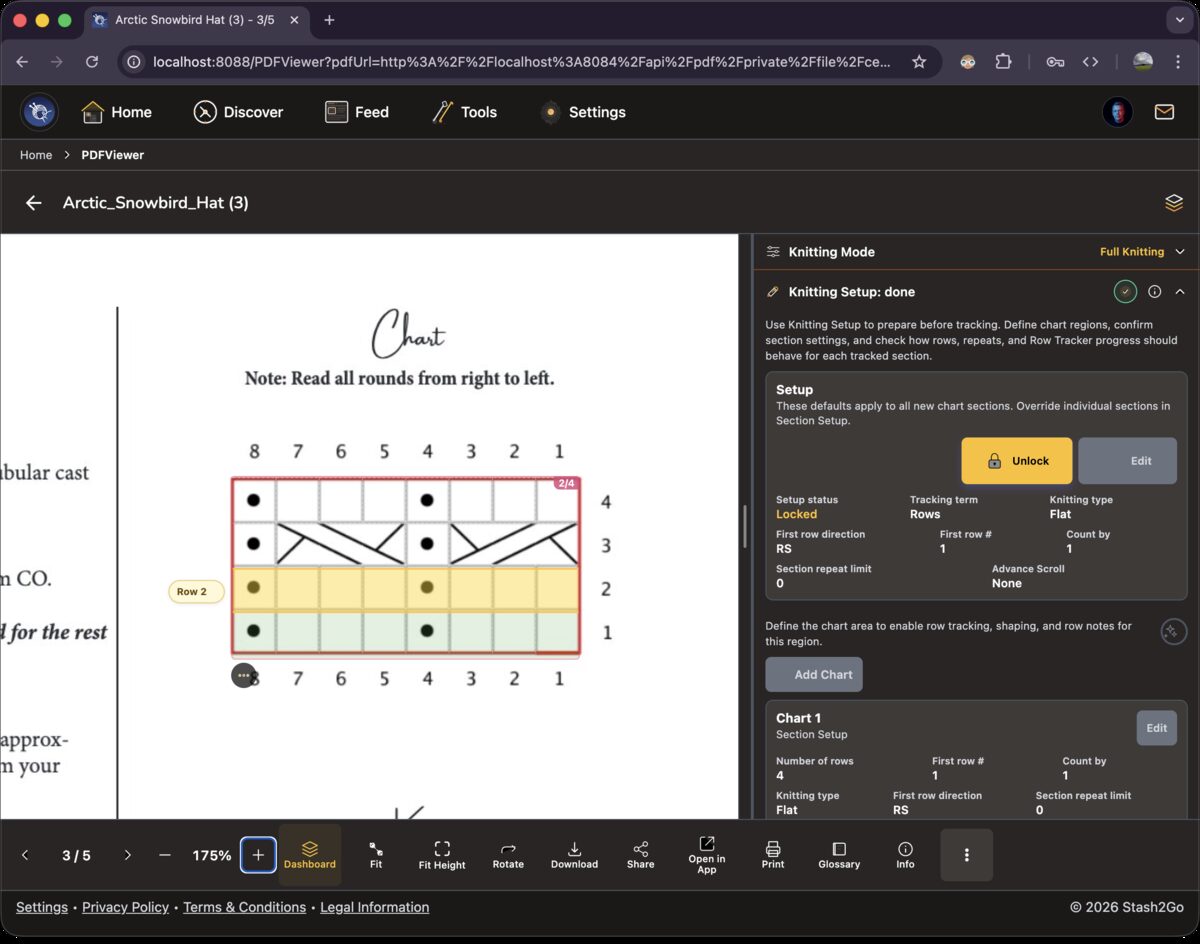The height and width of the screenshot is (944, 1200).
Task: Open the envelope messages icon
Action: coord(1164,112)
